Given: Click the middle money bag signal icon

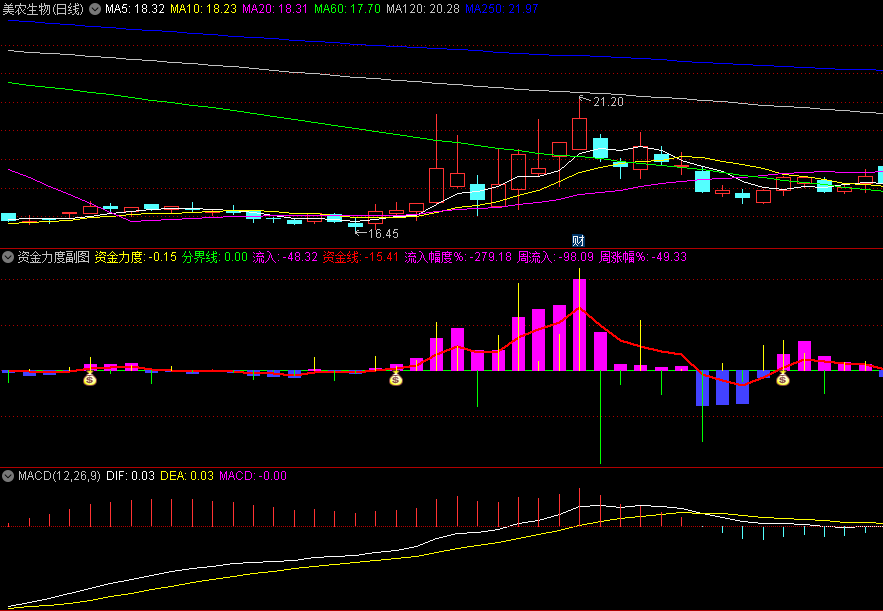Looking at the screenshot, I should pyautogui.click(x=396, y=380).
